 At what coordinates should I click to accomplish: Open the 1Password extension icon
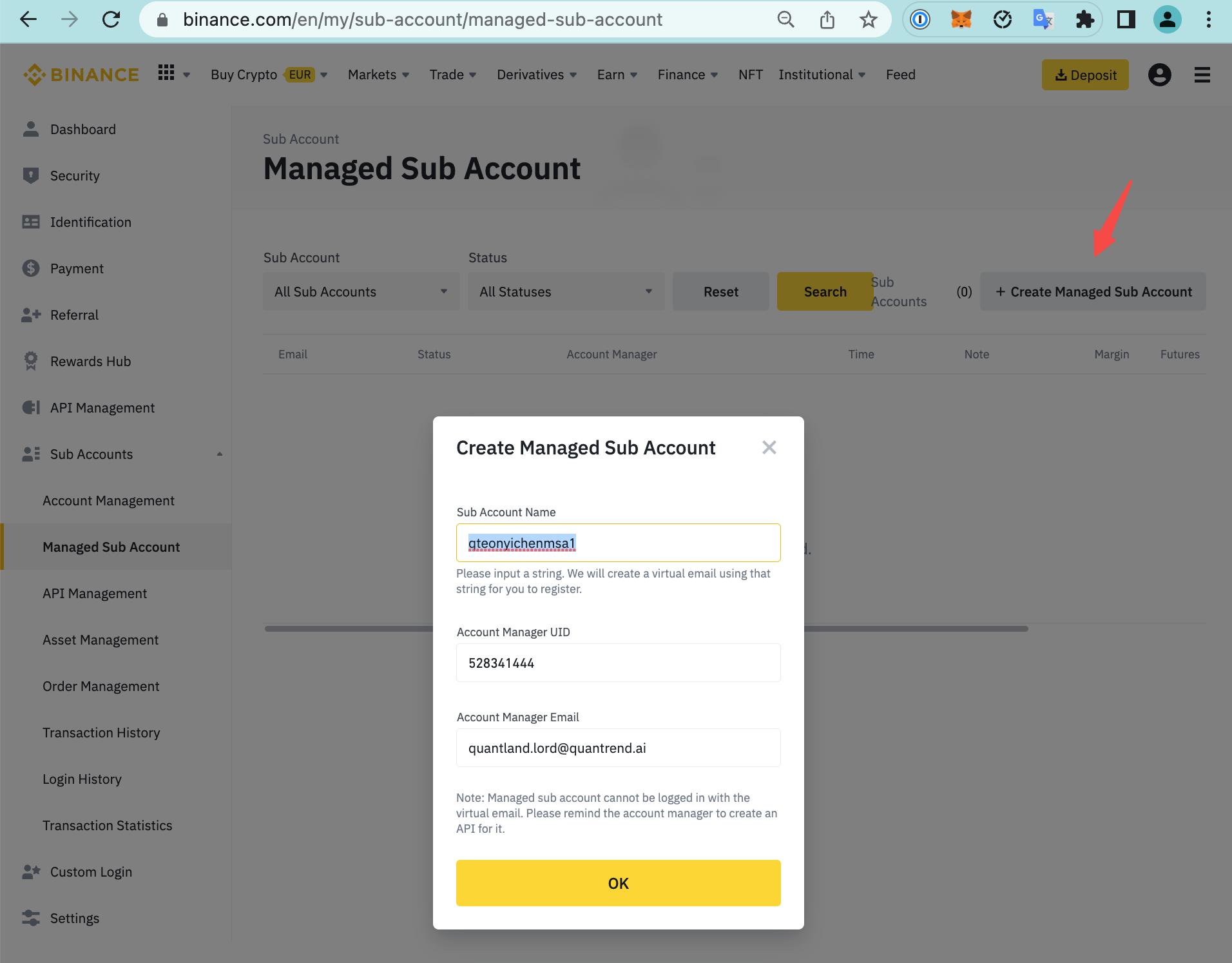(920, 20)
